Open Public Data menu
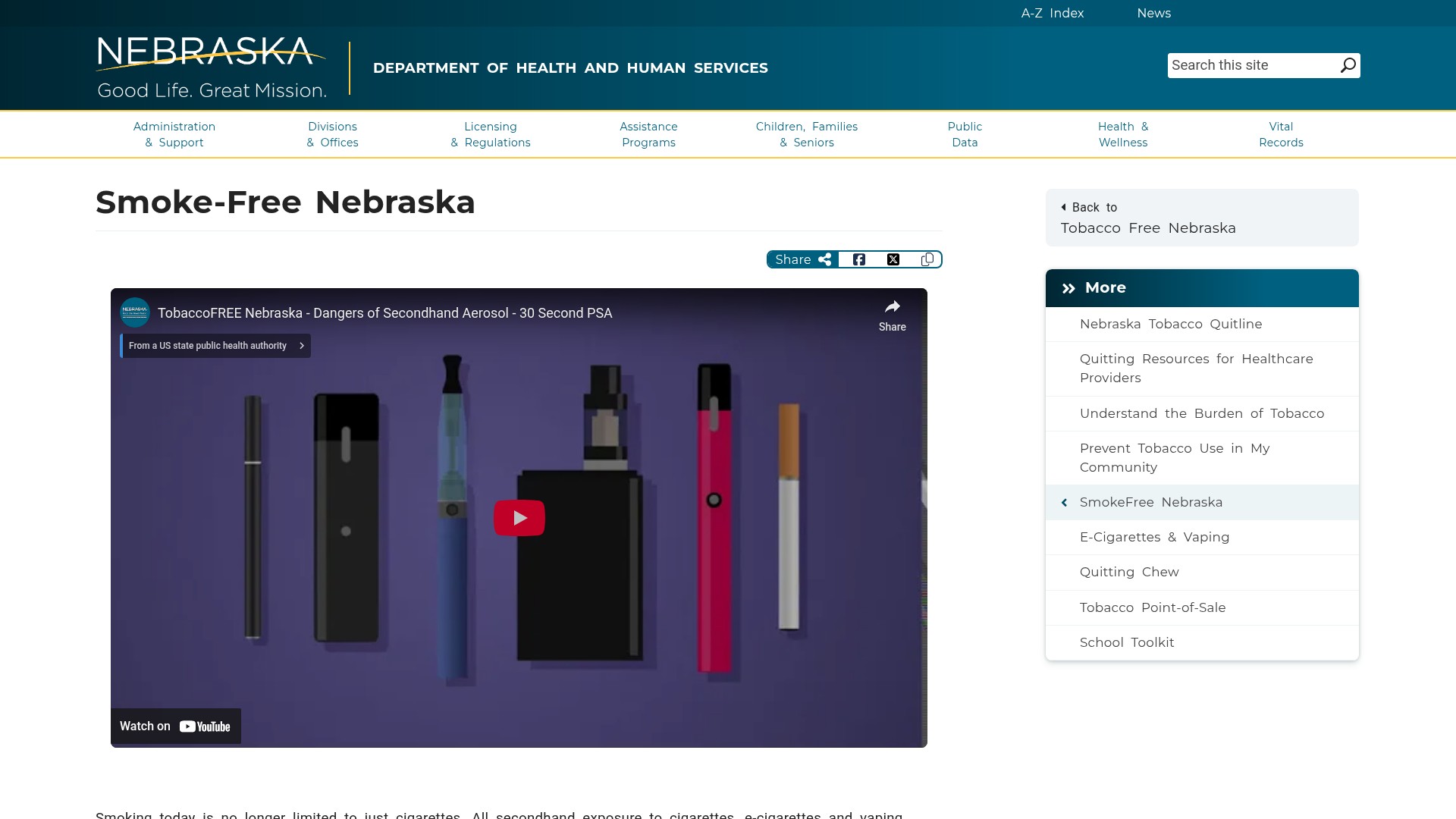This screenshot has width=1456, height=819. coord(965,134)
